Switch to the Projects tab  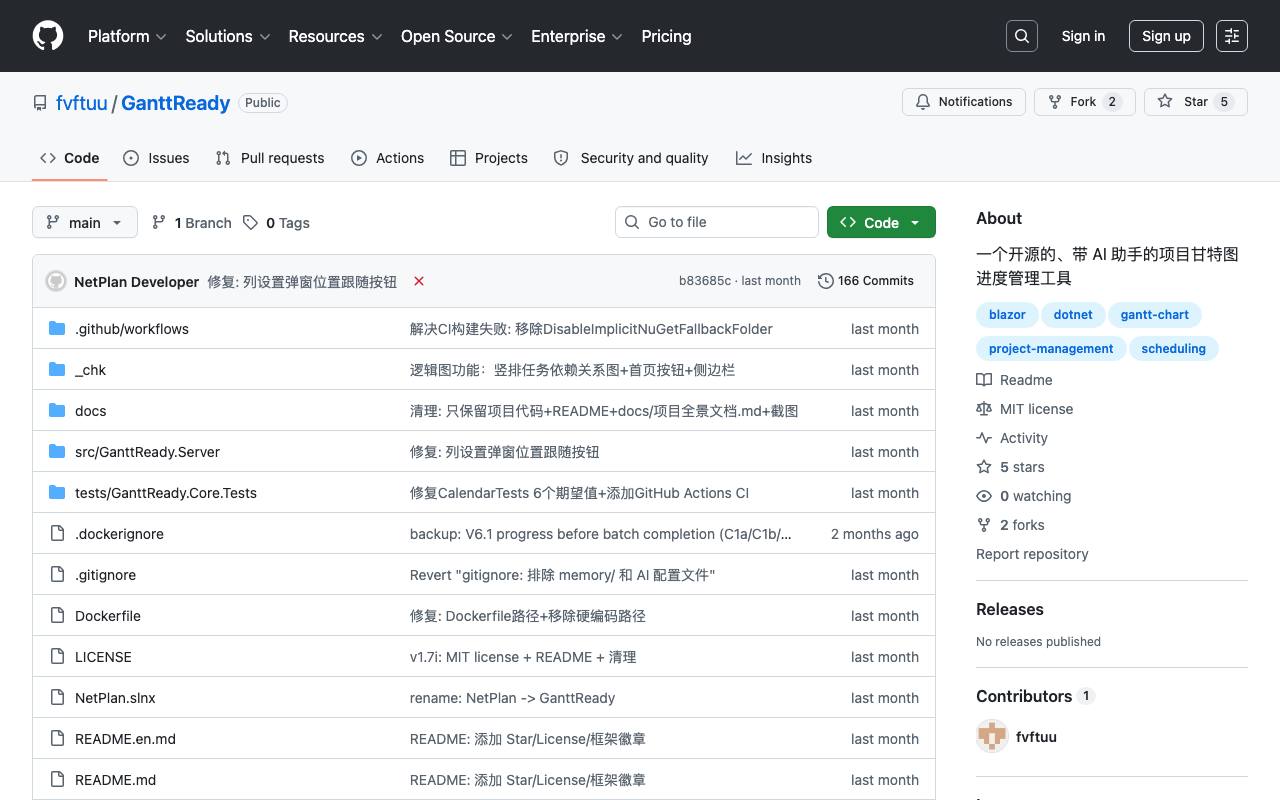(489, 158)
